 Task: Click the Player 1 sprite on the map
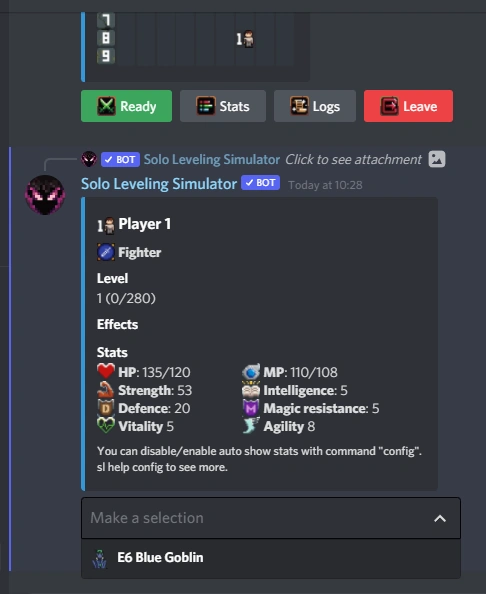pos(248,39)
